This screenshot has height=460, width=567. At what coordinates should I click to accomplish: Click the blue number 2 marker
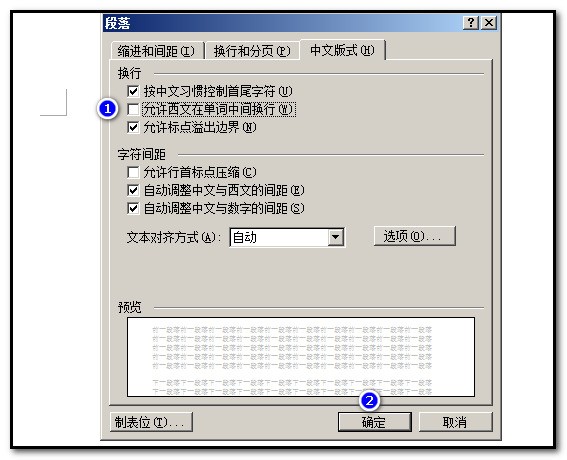(369, 401)
